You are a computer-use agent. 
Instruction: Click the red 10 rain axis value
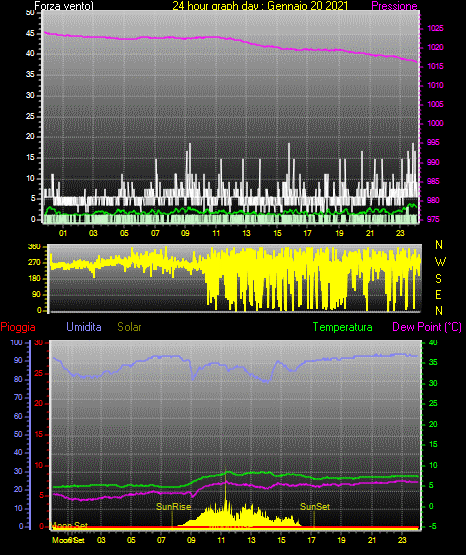click(39, 465)
